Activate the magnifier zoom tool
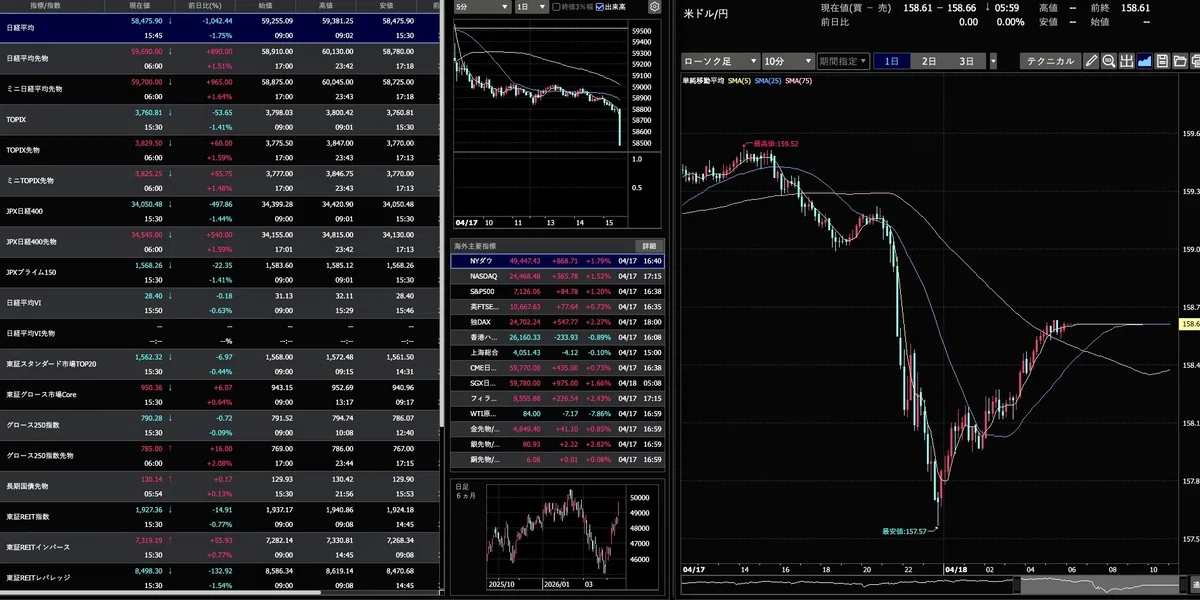This screenshot has width=1200, height=600. 1109,61
